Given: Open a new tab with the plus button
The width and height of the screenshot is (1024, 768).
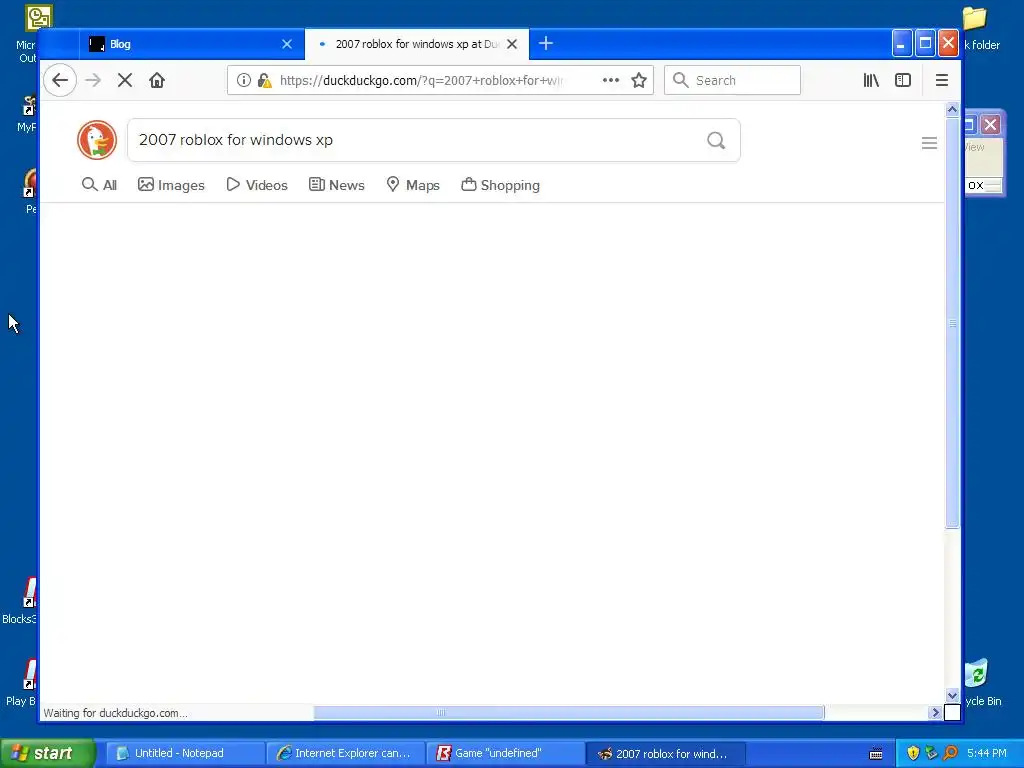Looking at the screenshot, I should tap(546, 44).
